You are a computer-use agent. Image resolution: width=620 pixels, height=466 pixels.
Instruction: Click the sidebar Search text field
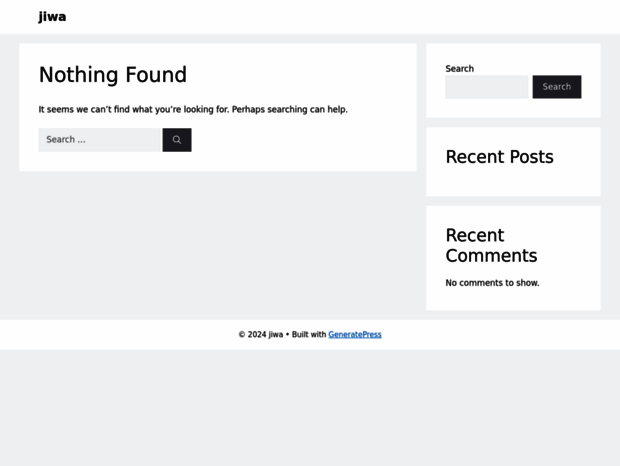point(486,87)
